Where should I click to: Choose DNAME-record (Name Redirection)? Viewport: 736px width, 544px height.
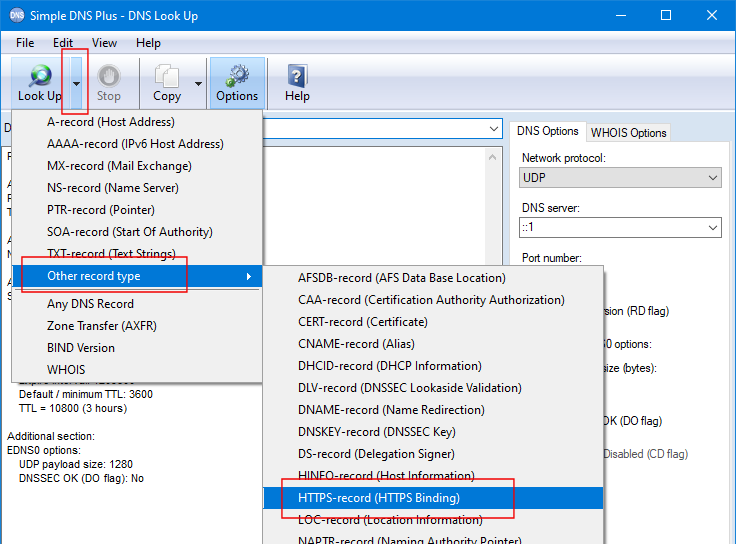click(x=433, y=410)
